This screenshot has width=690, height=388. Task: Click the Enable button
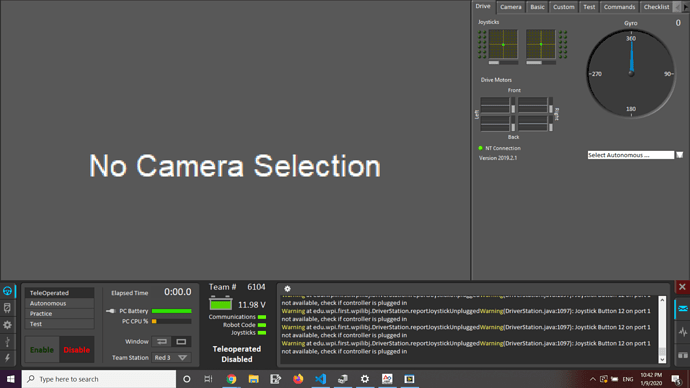(42, 350)
